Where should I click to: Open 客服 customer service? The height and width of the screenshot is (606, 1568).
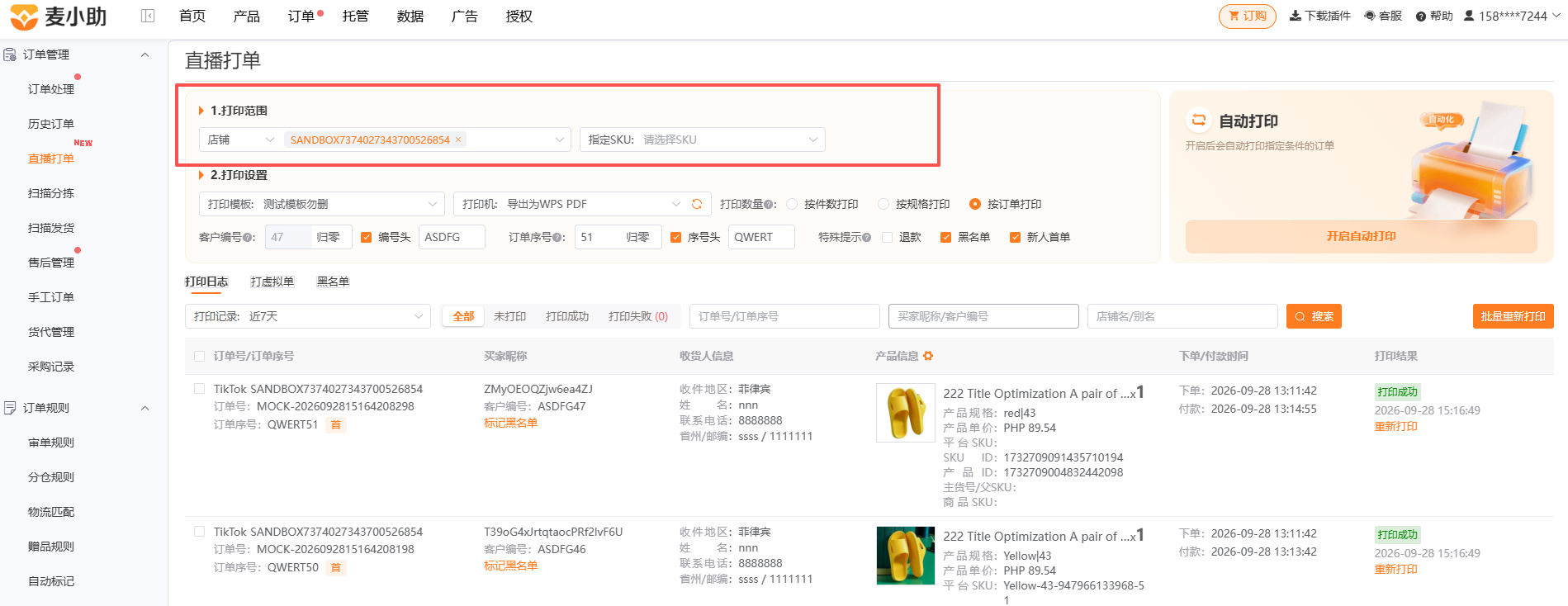click(x=1383, y=16)
